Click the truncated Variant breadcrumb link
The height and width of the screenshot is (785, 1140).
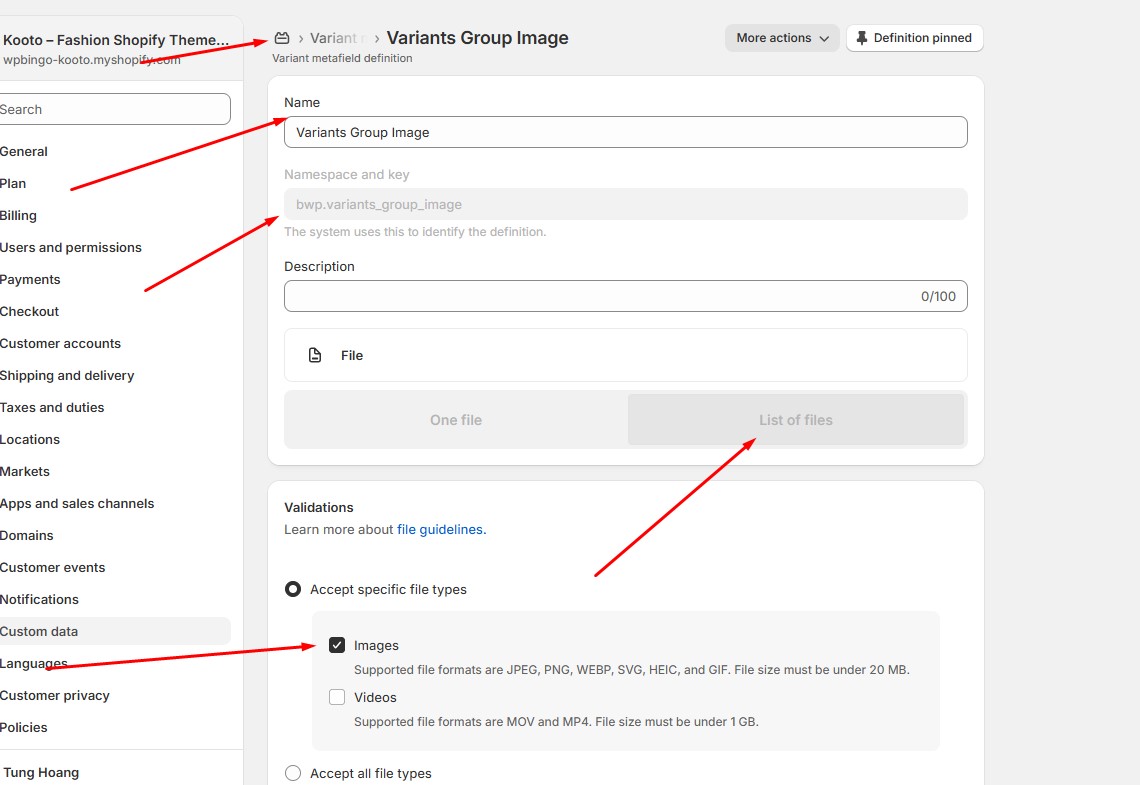click(x=334, y=38)
